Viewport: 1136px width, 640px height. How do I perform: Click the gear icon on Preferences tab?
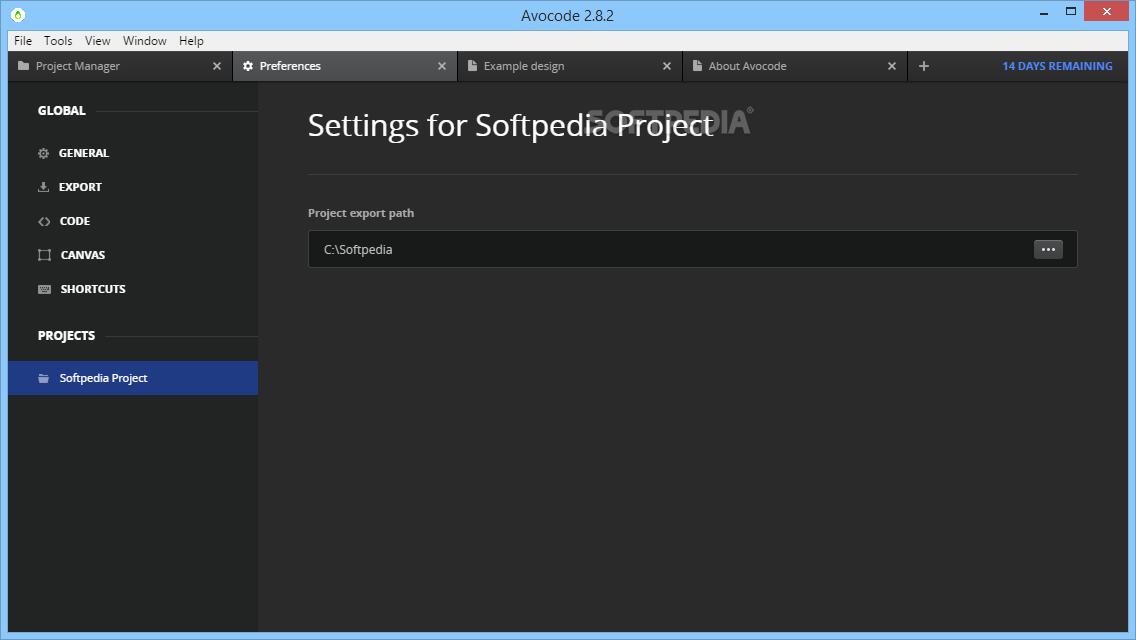tap(248, 66)
